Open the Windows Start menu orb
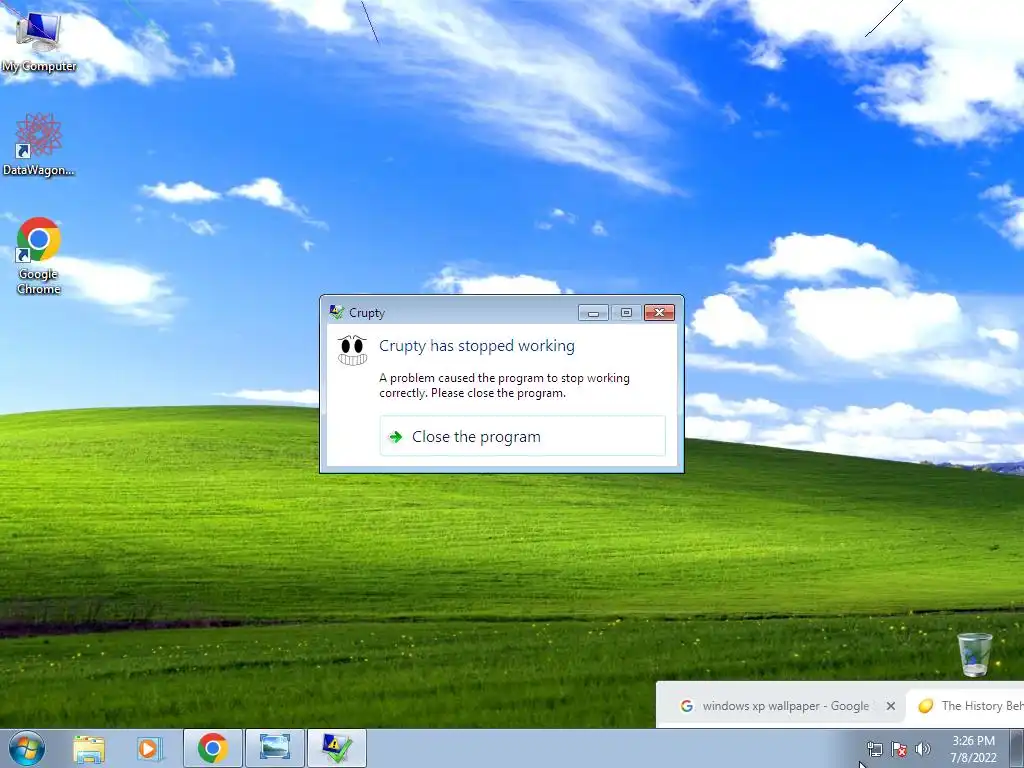Screen dimensions: 1024x768 [27, 748]
